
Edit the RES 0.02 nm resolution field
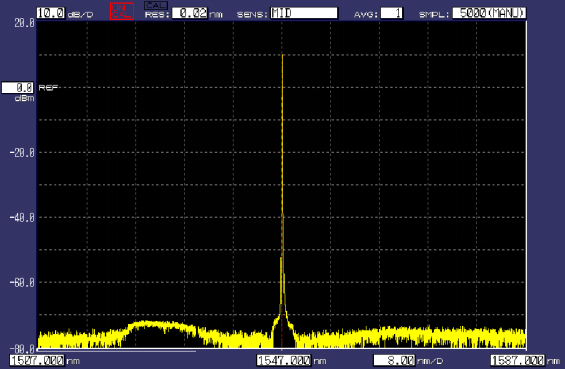(190, 13)
